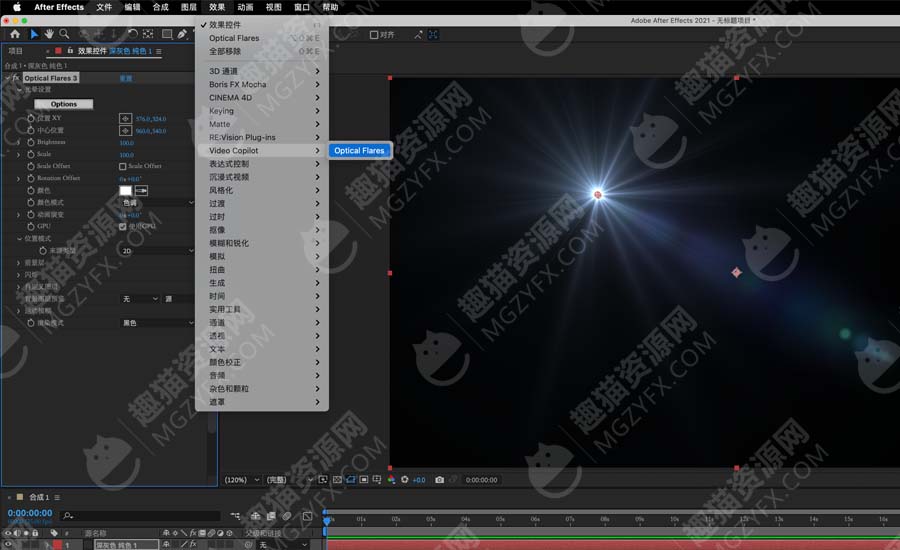This screenshot has height=550, width=900.
Task: Switch to the 项目 panel tab
Action: pyautogui.click(x=15, y=51)
